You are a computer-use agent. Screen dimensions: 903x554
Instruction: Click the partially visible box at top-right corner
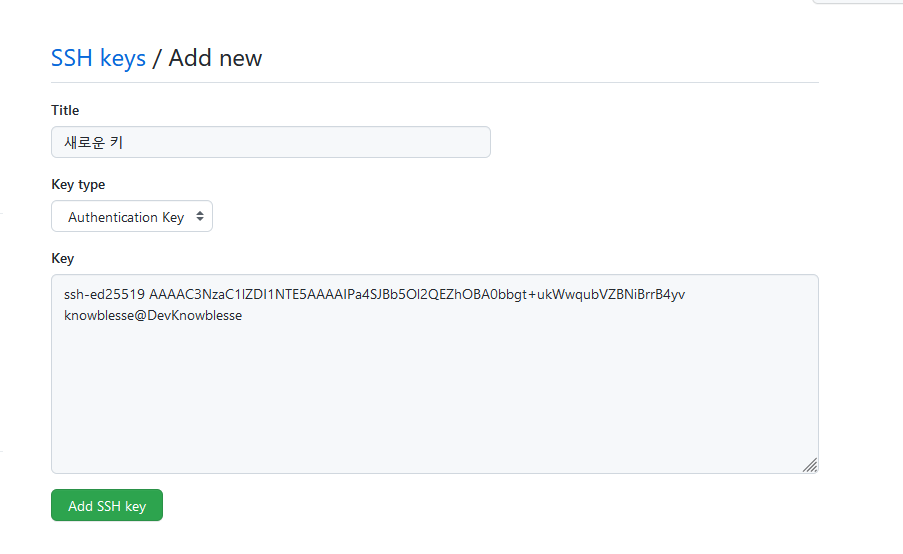pyautogui.click(x=858, y=2)
